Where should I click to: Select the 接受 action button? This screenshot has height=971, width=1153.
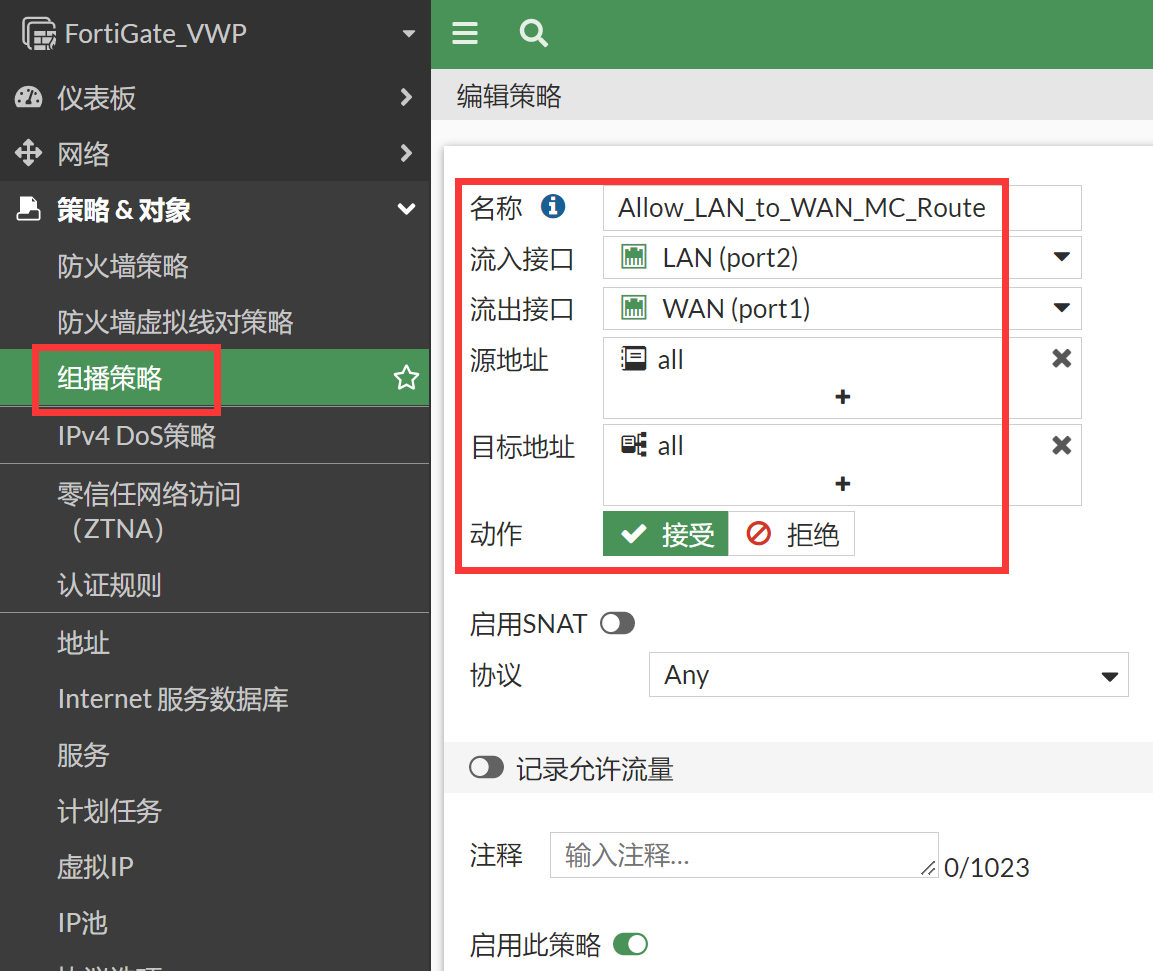(666, 535)
